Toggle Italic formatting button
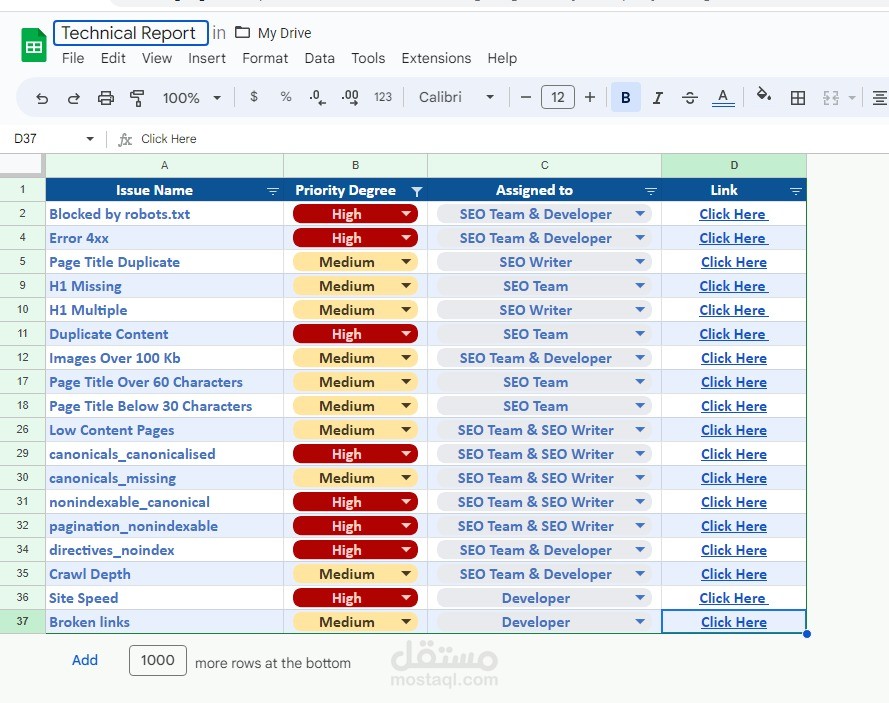 [x=658, y=98]
